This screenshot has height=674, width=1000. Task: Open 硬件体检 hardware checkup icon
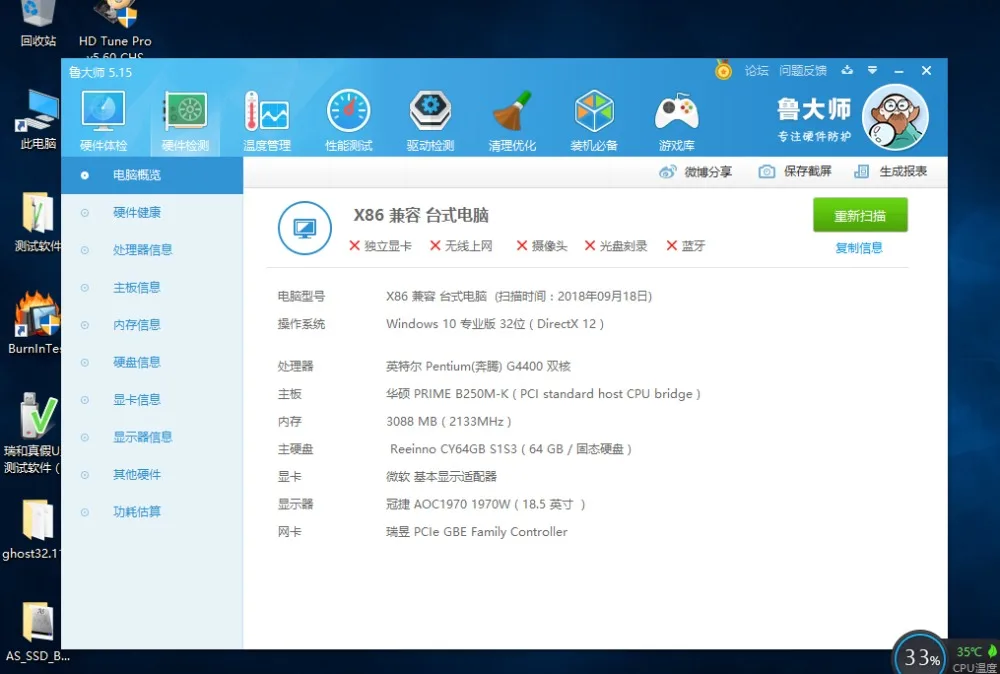click(103, 120)
